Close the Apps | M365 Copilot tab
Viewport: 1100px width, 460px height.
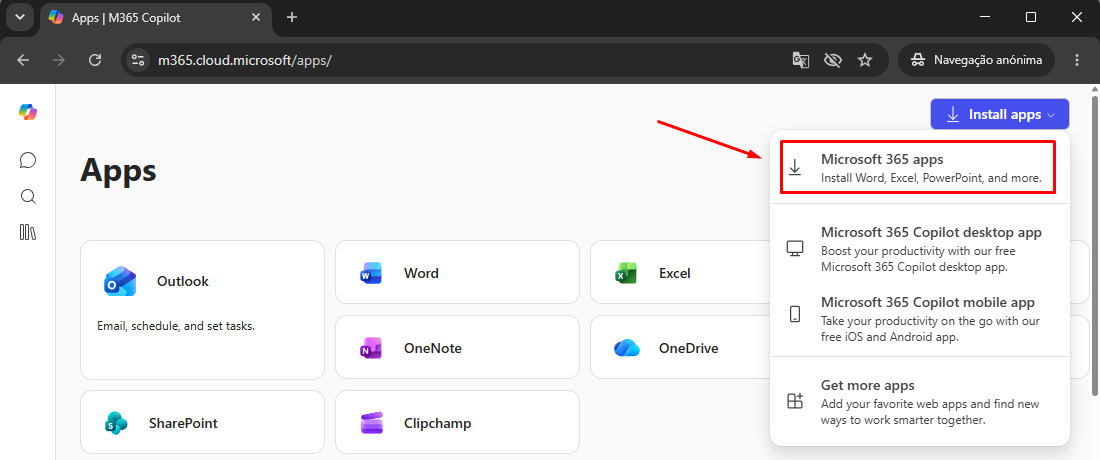(257, 18)
